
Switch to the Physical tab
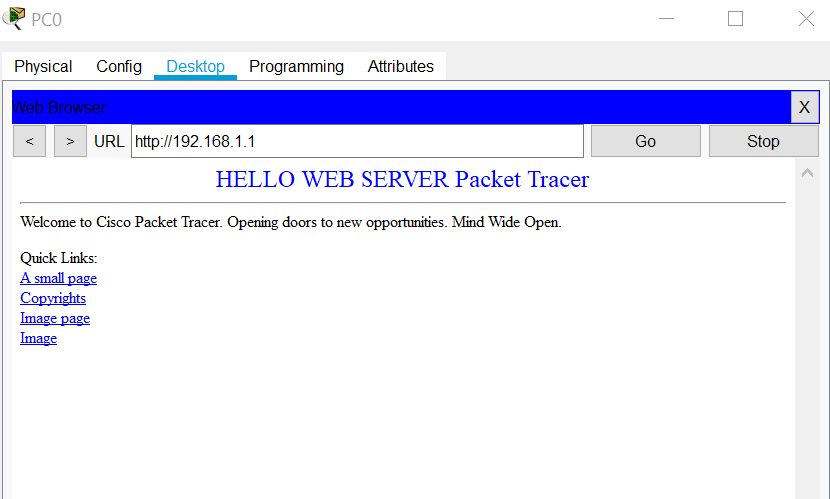(x=43, y=66)
